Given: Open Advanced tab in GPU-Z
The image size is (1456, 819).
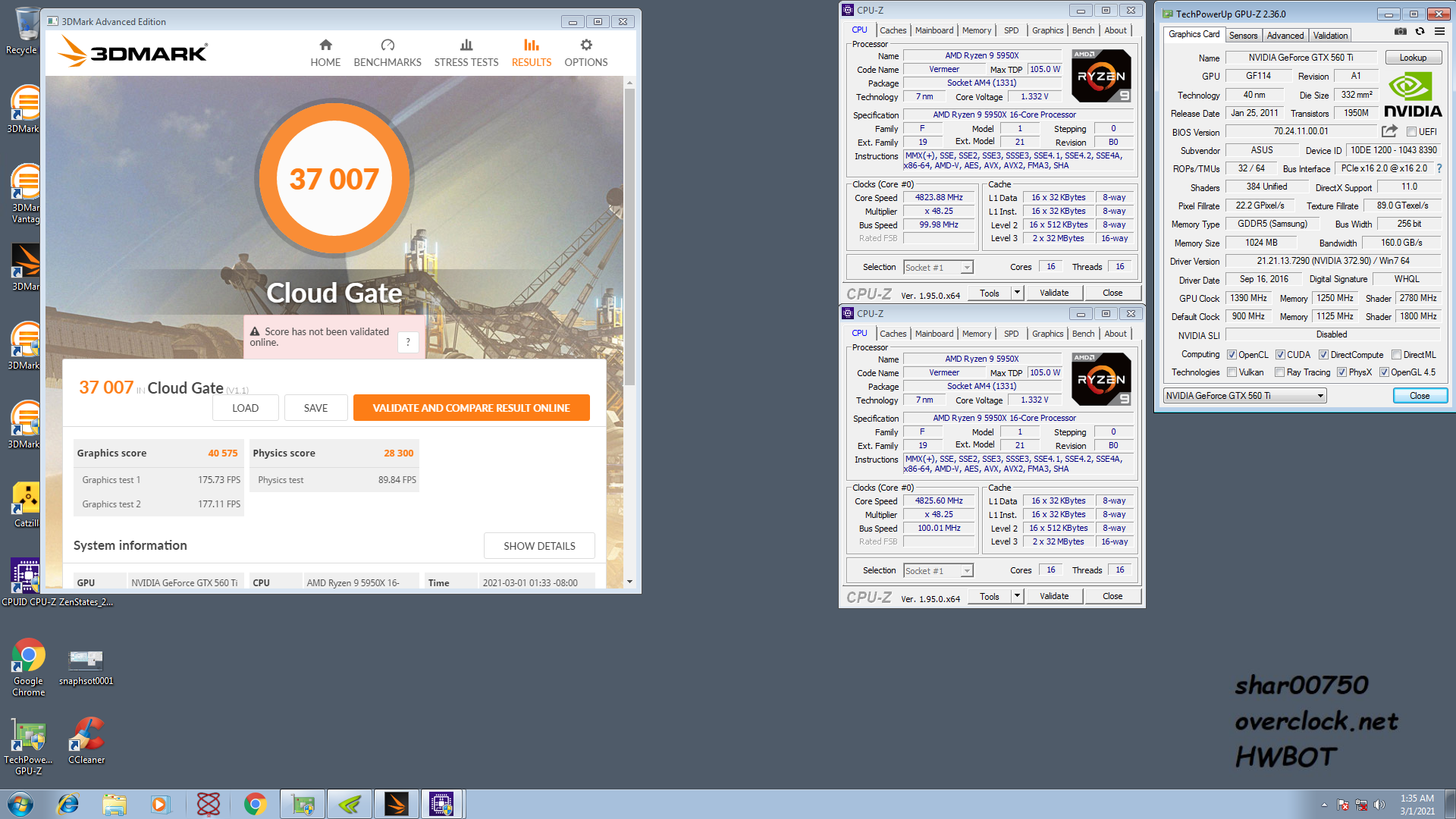Looking at the screenshot, I should (1285, 36).
